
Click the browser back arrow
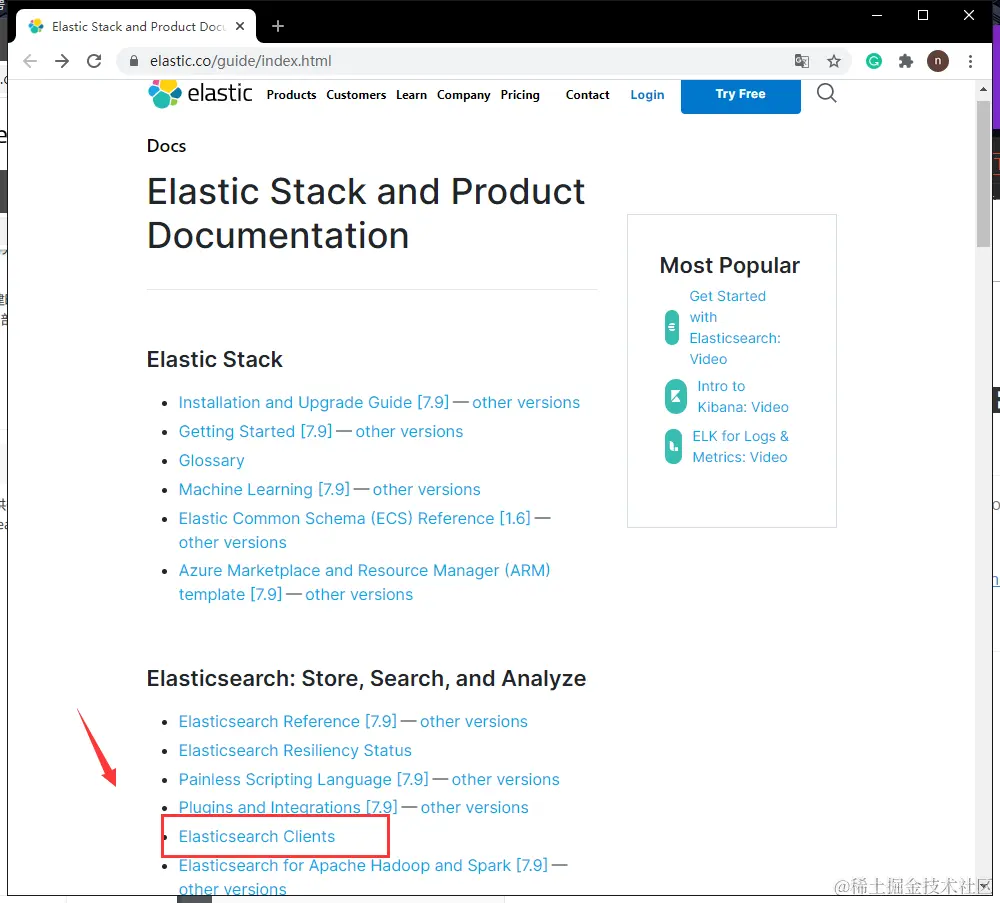[x=30, y=61]
